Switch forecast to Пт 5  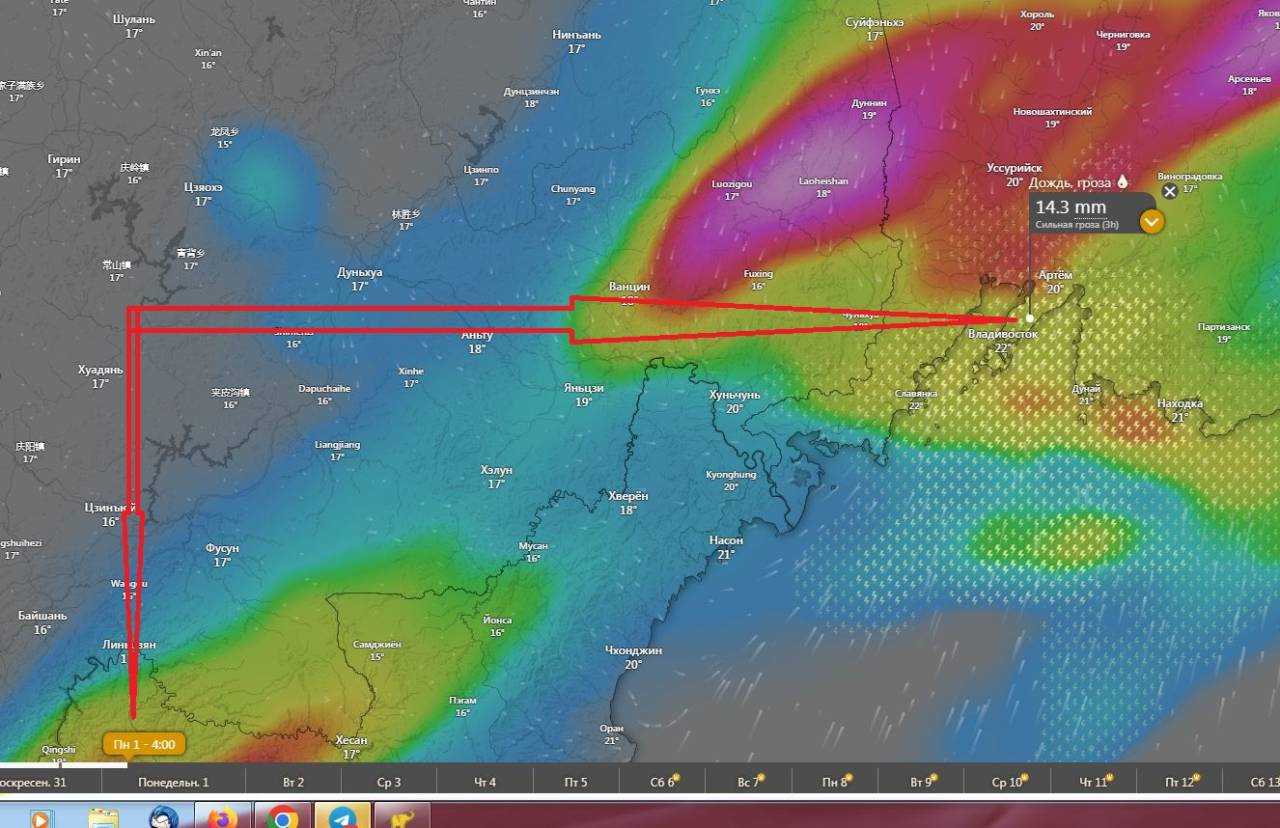point(576,782)
